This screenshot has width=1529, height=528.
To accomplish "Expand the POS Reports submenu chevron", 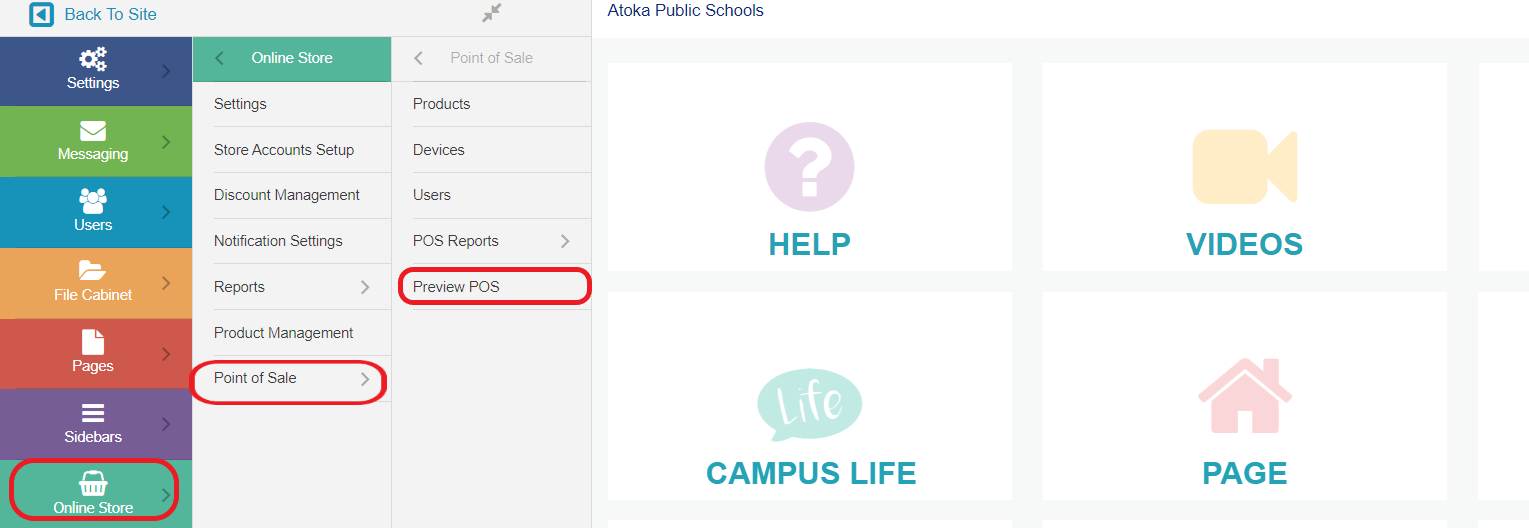I will coord(565,241).
